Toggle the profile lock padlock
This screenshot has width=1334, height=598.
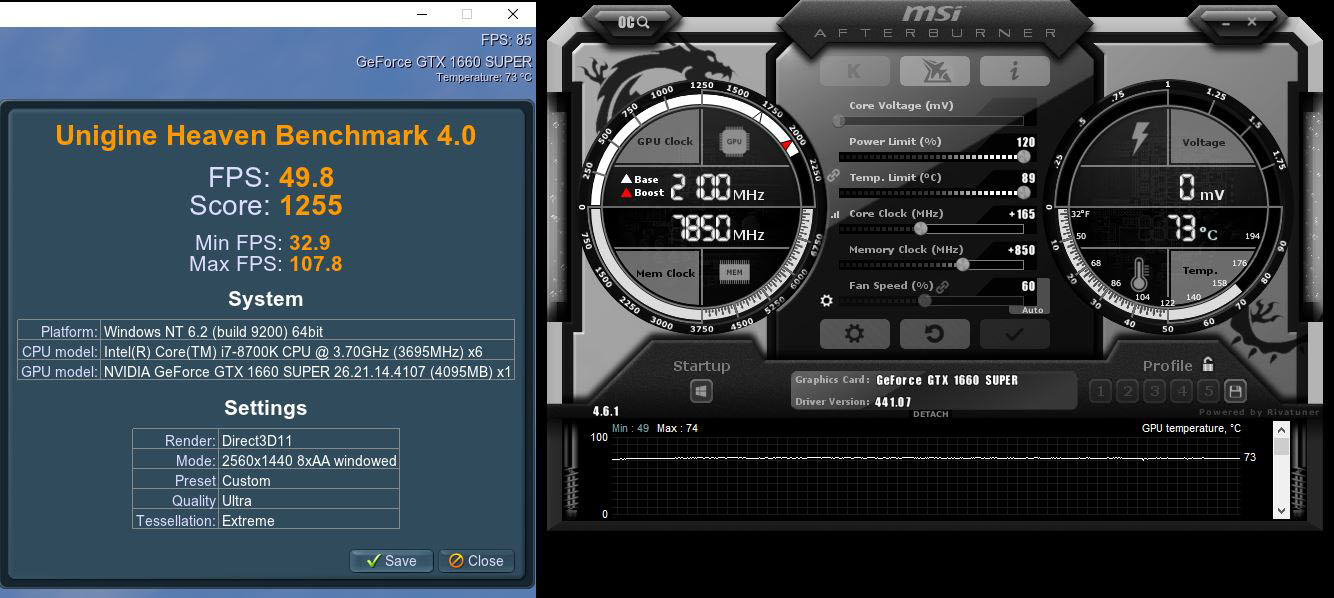tap(1208, 364)
